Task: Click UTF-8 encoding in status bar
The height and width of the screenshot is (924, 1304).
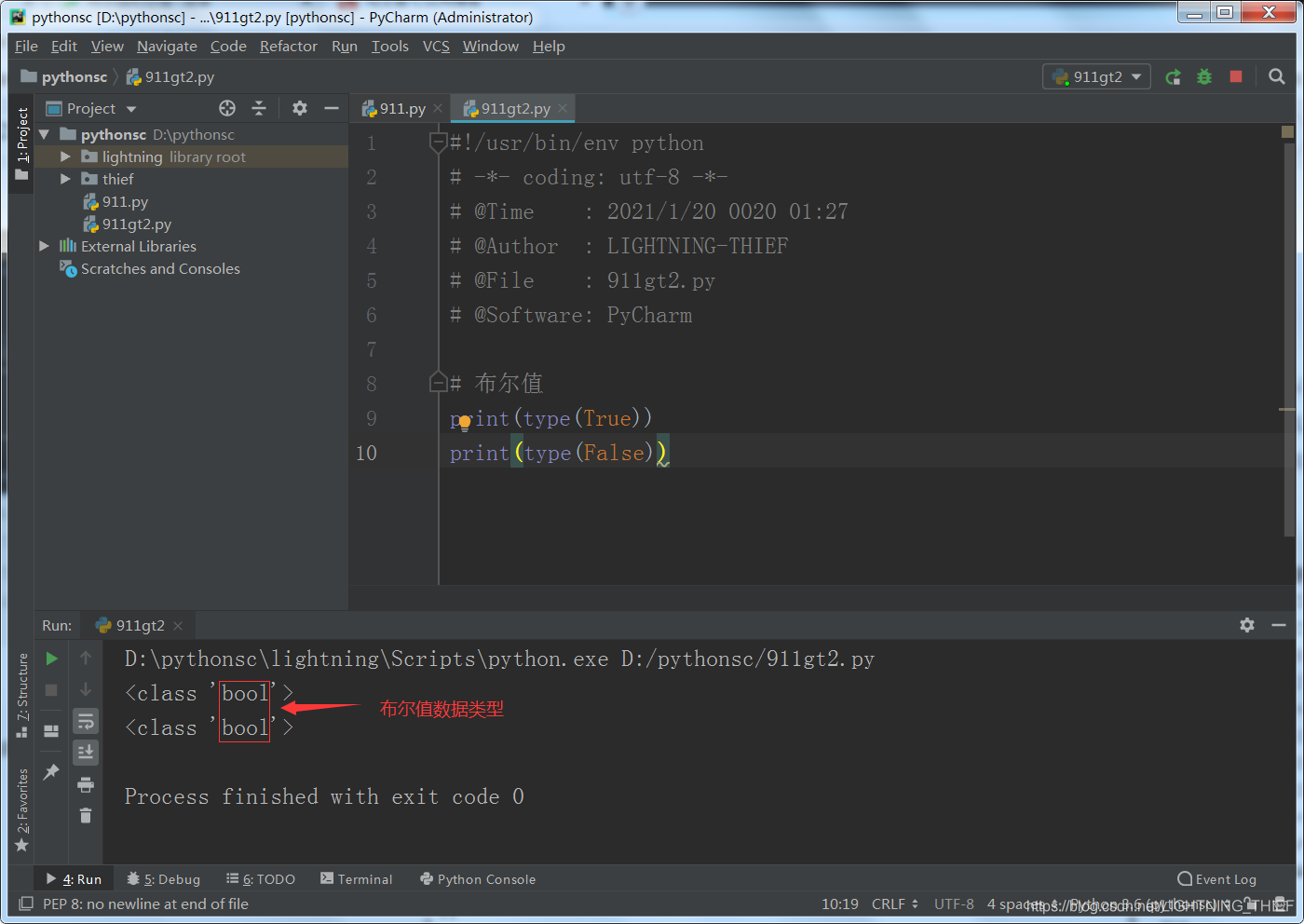Action: click(x=954, y=904)
